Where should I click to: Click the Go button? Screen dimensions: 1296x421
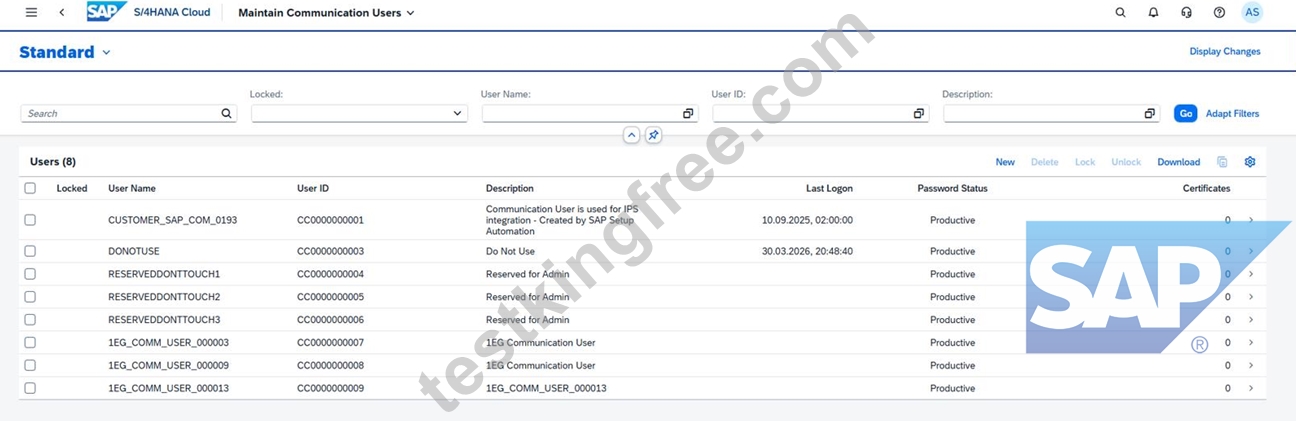tap(1185, 114)
